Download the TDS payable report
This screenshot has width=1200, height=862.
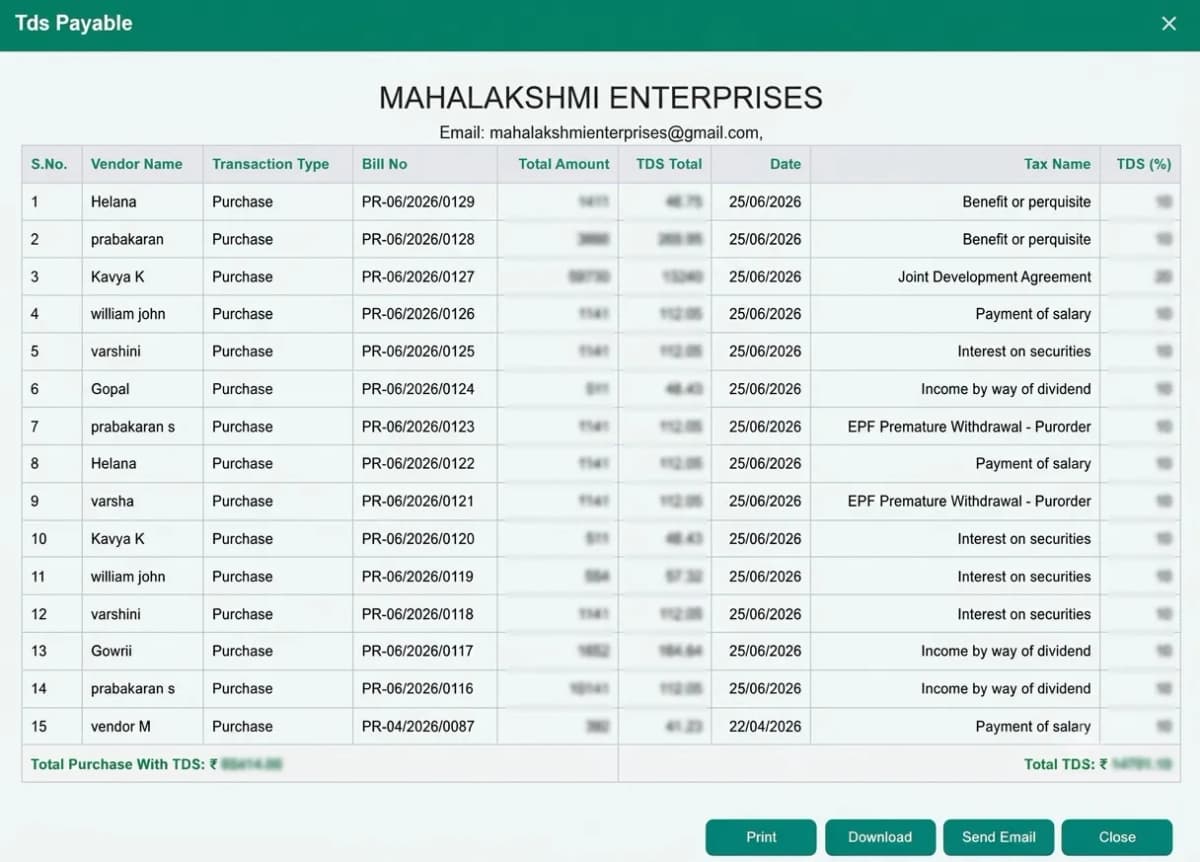click(x=880, y=837)
